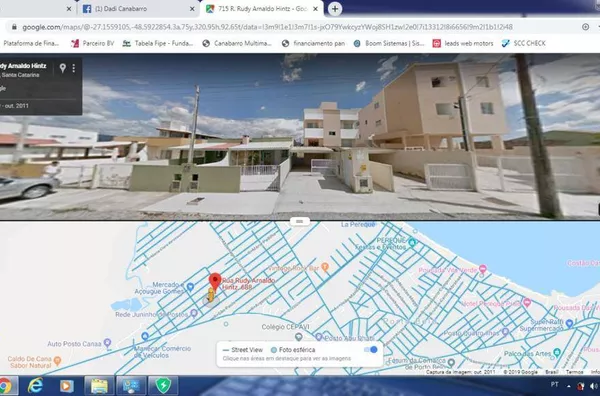The width and height of the screenshot is (600, 396).
Task: Click the Posto Abu Dhabi marker
Action: coord(319,337)
